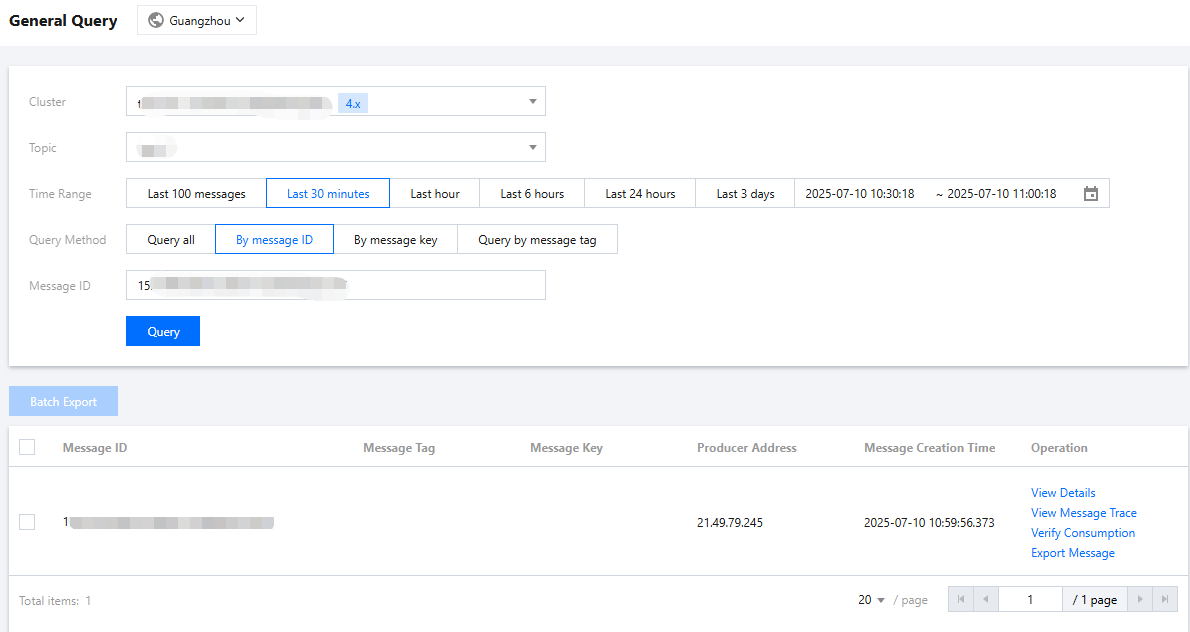Click the page number input box
The height and width of the screenshot is (632, 1190).
pos(1029,600)
